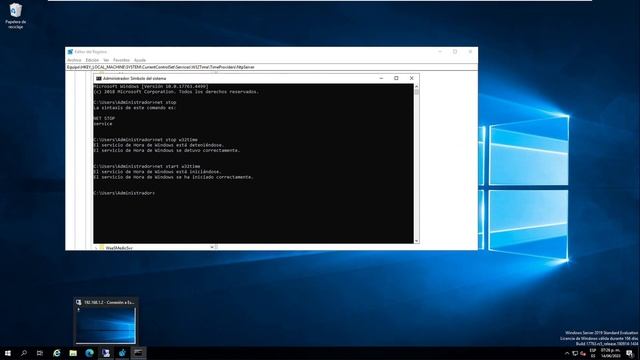
Task: Launch Microsoft Edge from the taskbar
Action: click(x=89, y=353)
